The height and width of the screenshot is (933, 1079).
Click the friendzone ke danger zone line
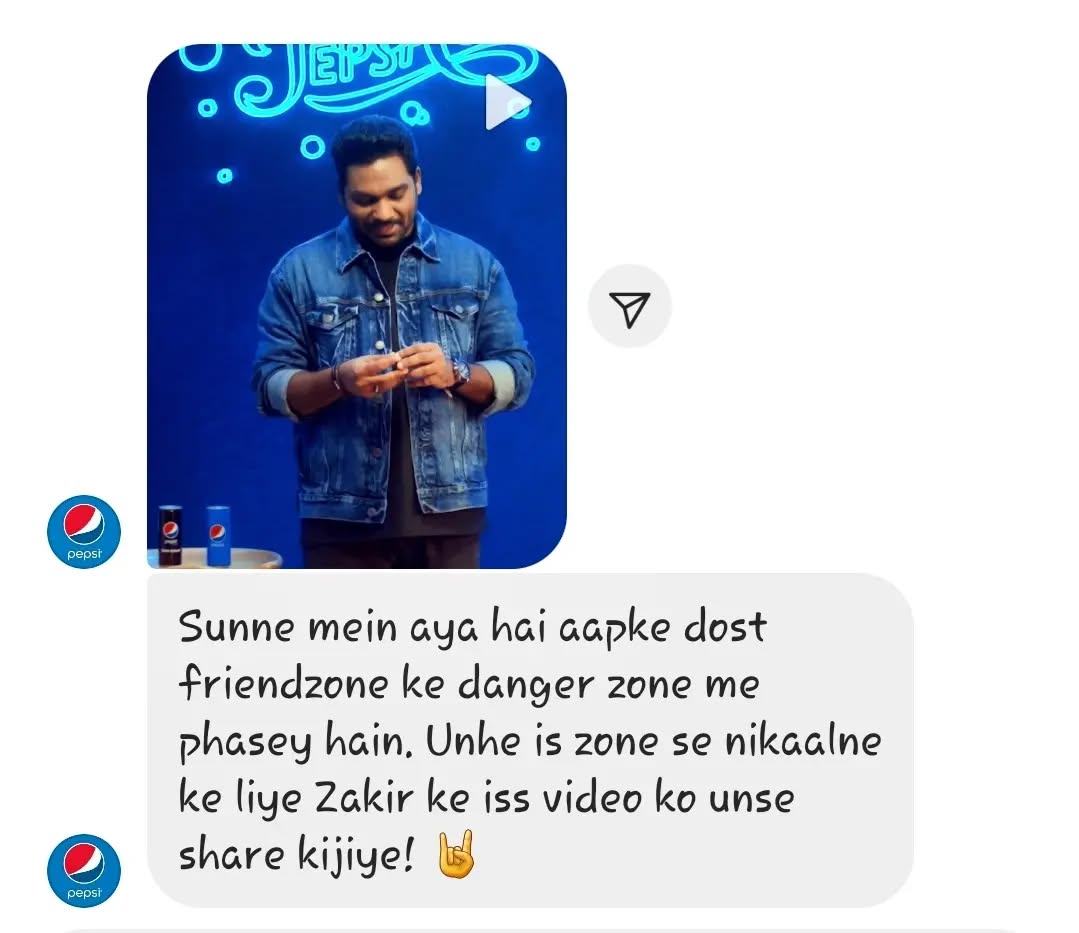click(469, 684)
